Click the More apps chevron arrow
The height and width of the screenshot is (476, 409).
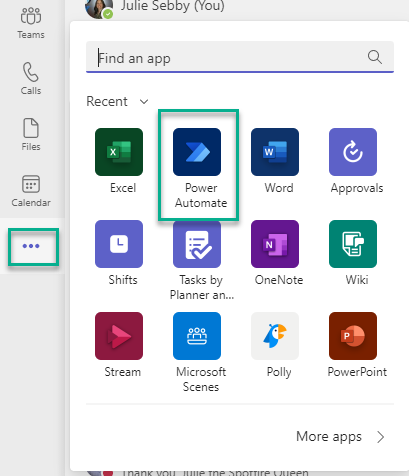pyautogui.click(x=380, y=437)
